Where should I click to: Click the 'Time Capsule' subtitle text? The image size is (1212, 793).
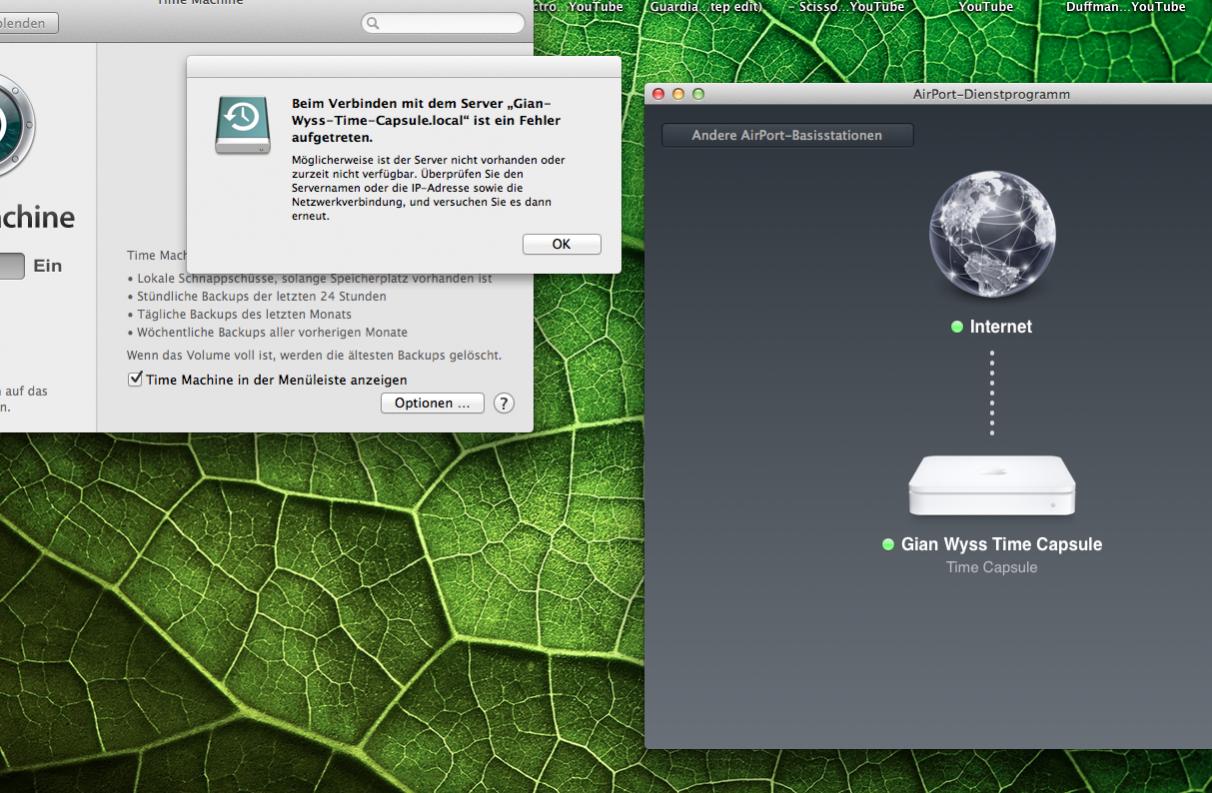(x=991, y=568)
